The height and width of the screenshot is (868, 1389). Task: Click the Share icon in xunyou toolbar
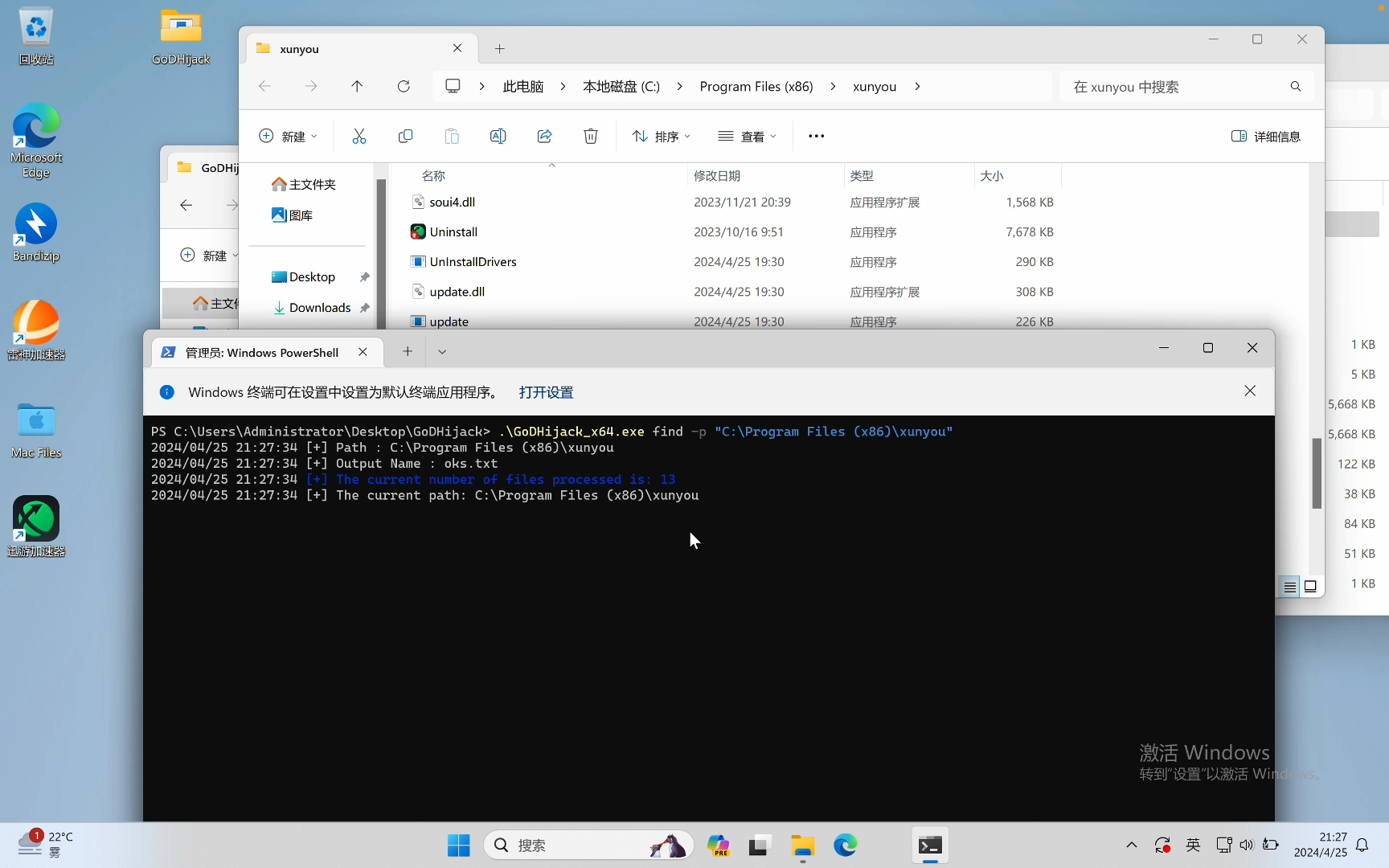[544, 136]
